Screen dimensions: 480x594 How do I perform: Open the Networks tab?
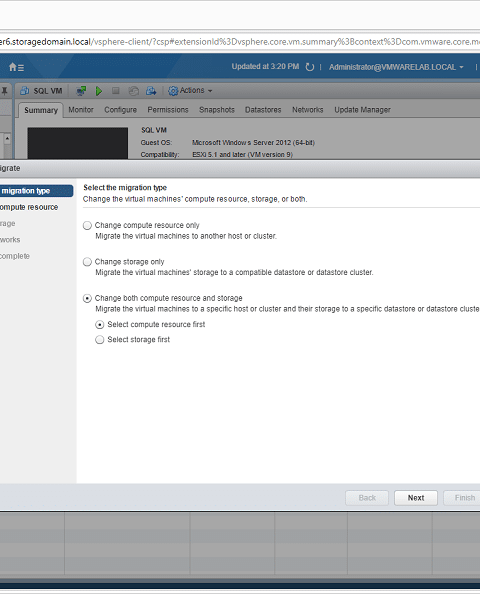[x=308, y=110]
